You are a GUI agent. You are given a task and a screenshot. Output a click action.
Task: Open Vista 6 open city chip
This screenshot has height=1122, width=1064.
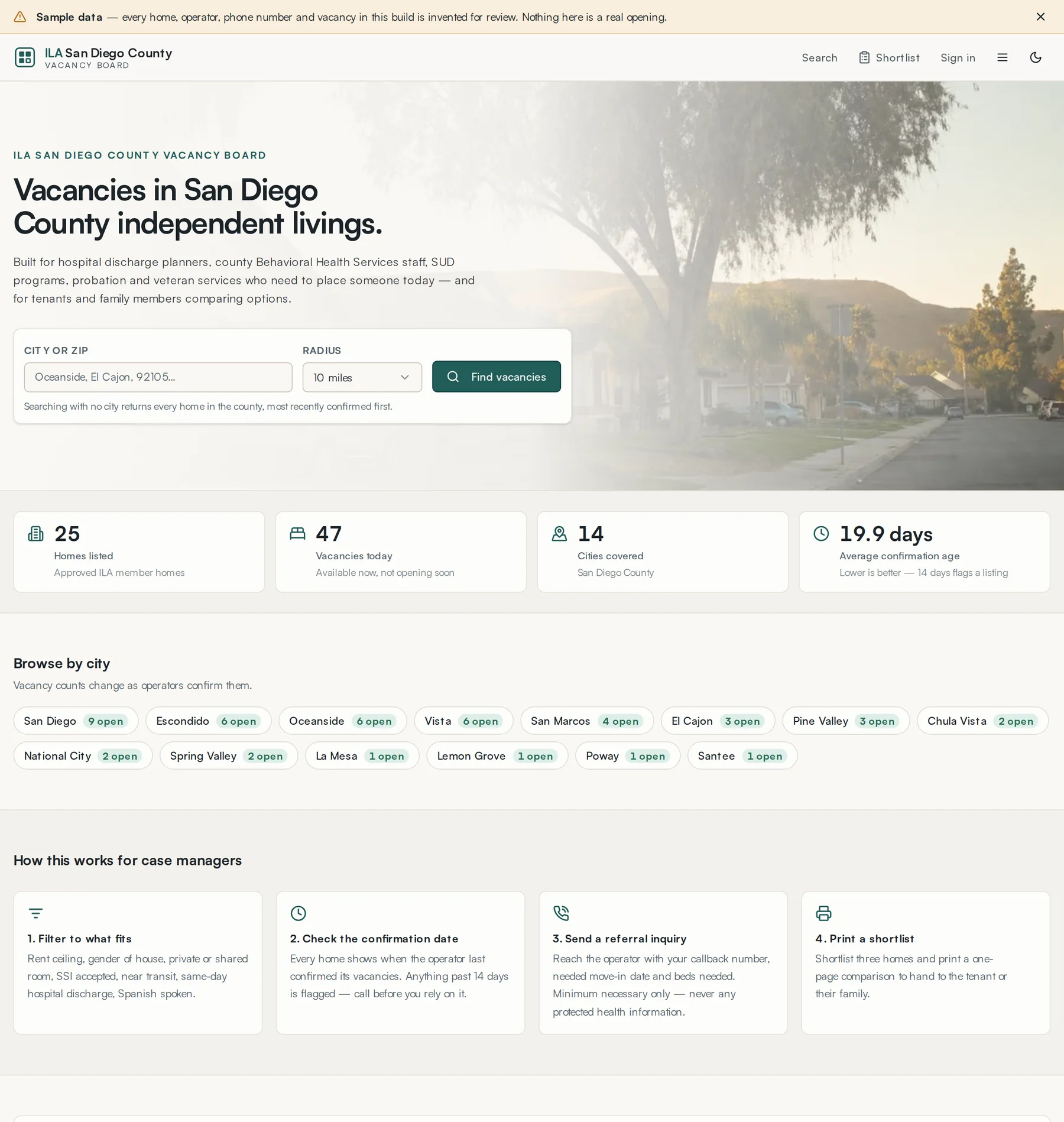[463, 721]
